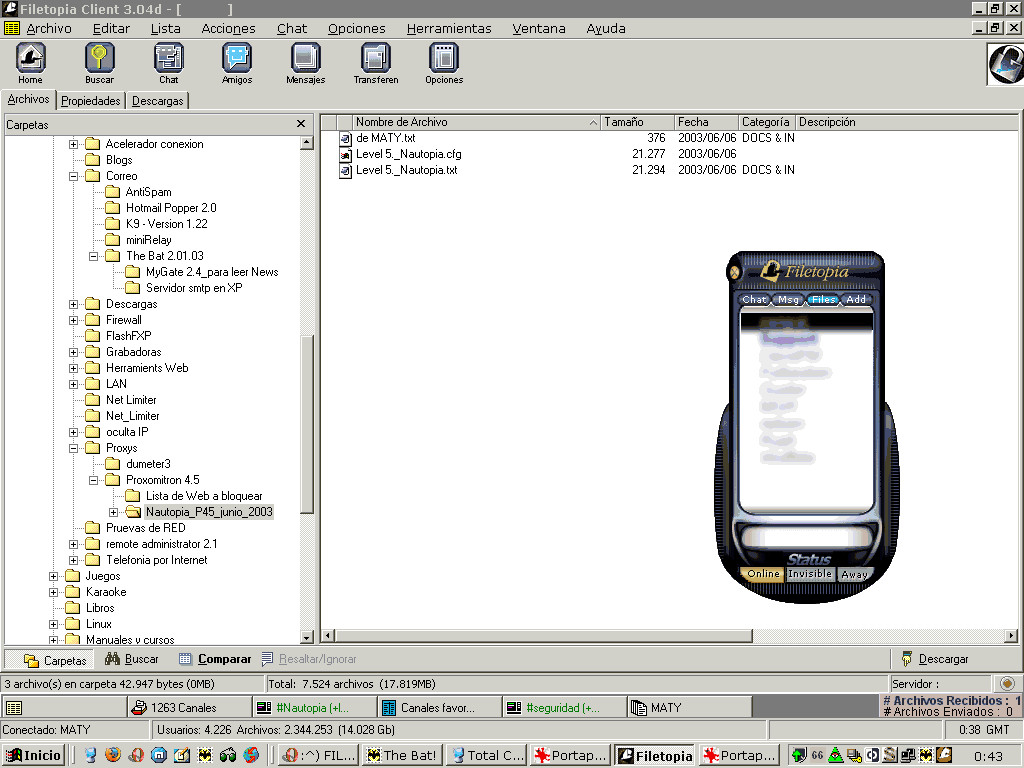This screenshot has height=768, width=1024.
Task: Set status to Invisible in Filetopia skin
Action: (810, 574)
